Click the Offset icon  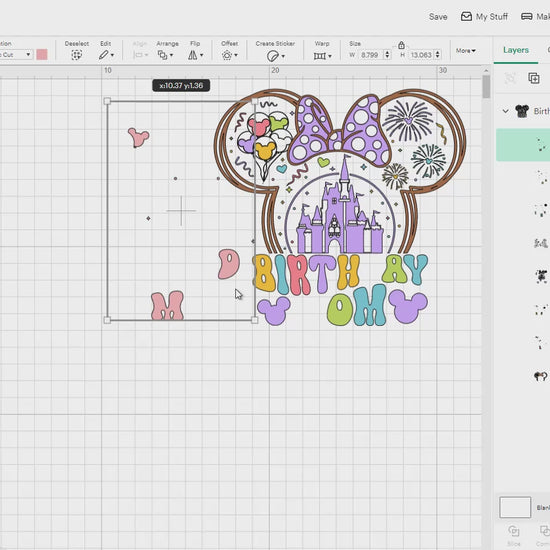pos(227,55)
